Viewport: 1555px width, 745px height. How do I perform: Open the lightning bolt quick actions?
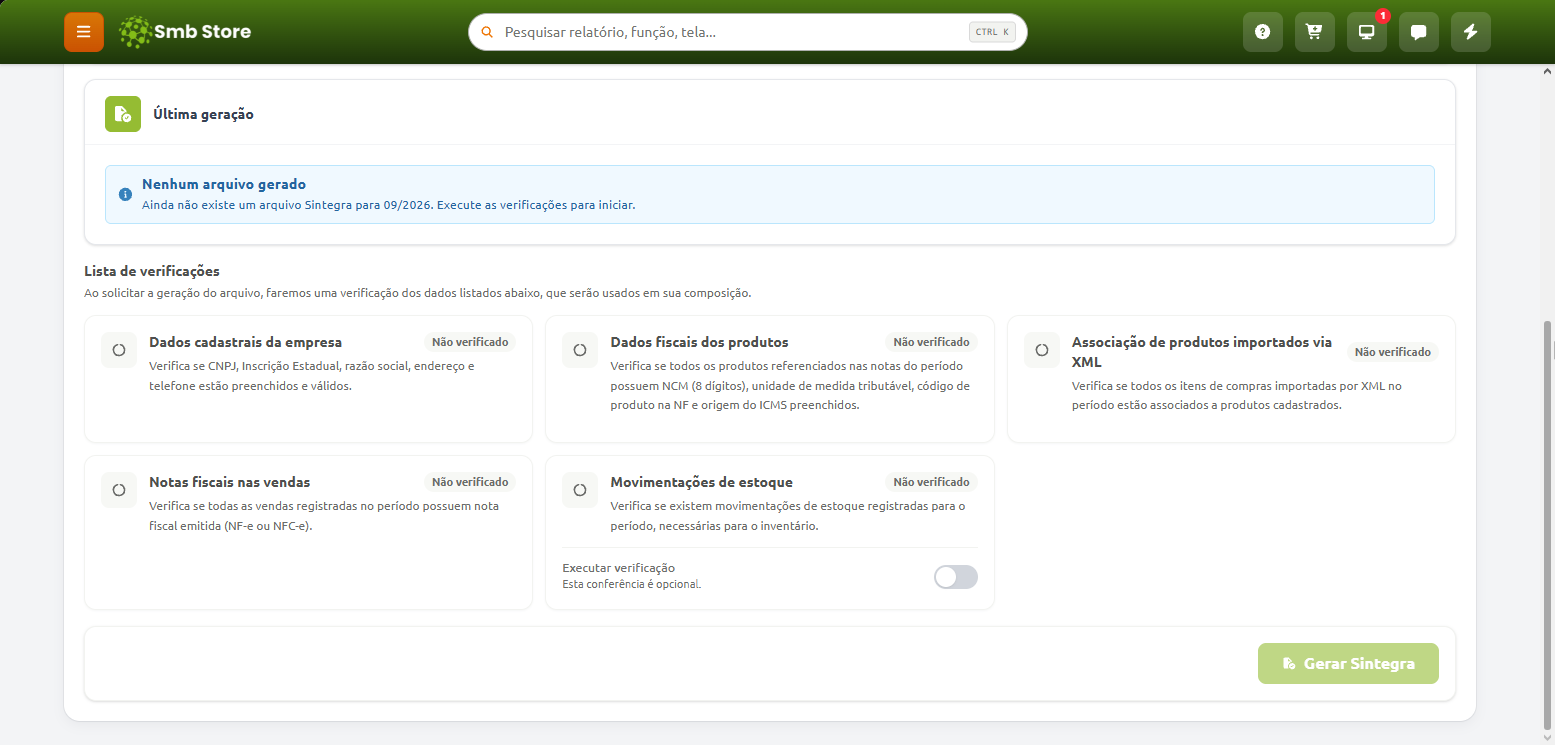[1471, 32]
